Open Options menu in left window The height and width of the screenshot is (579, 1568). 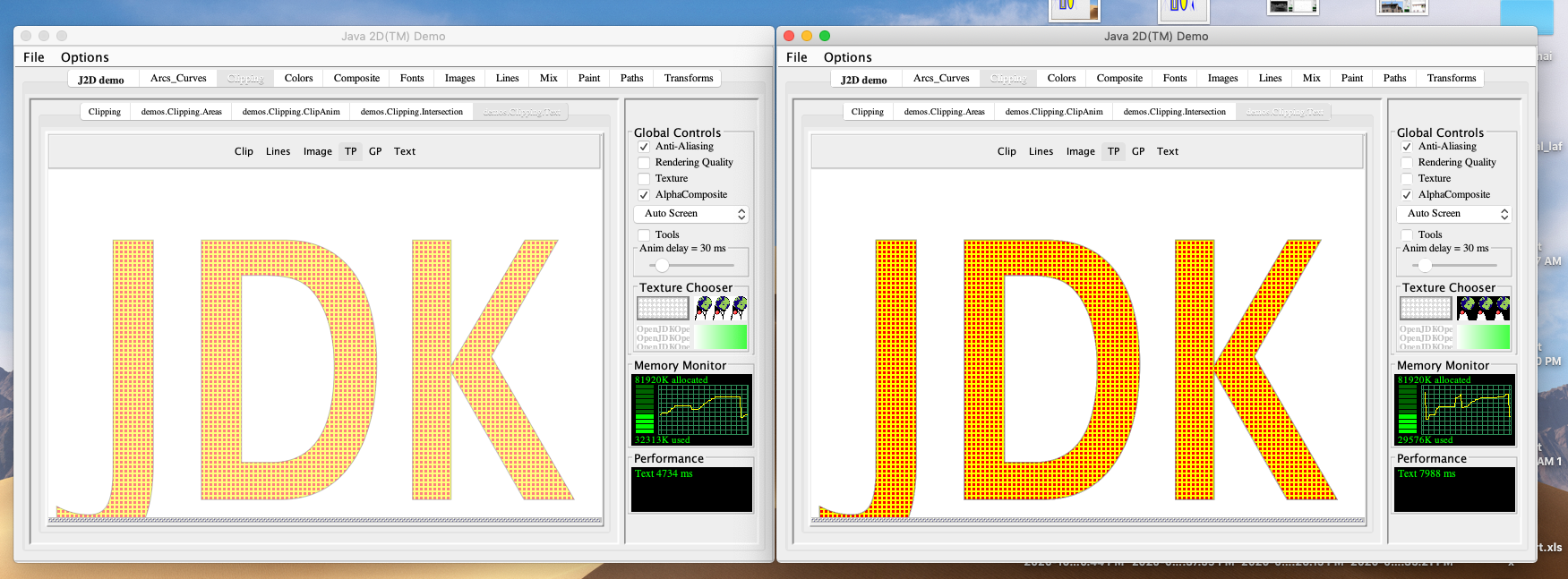tap(85, 57)
